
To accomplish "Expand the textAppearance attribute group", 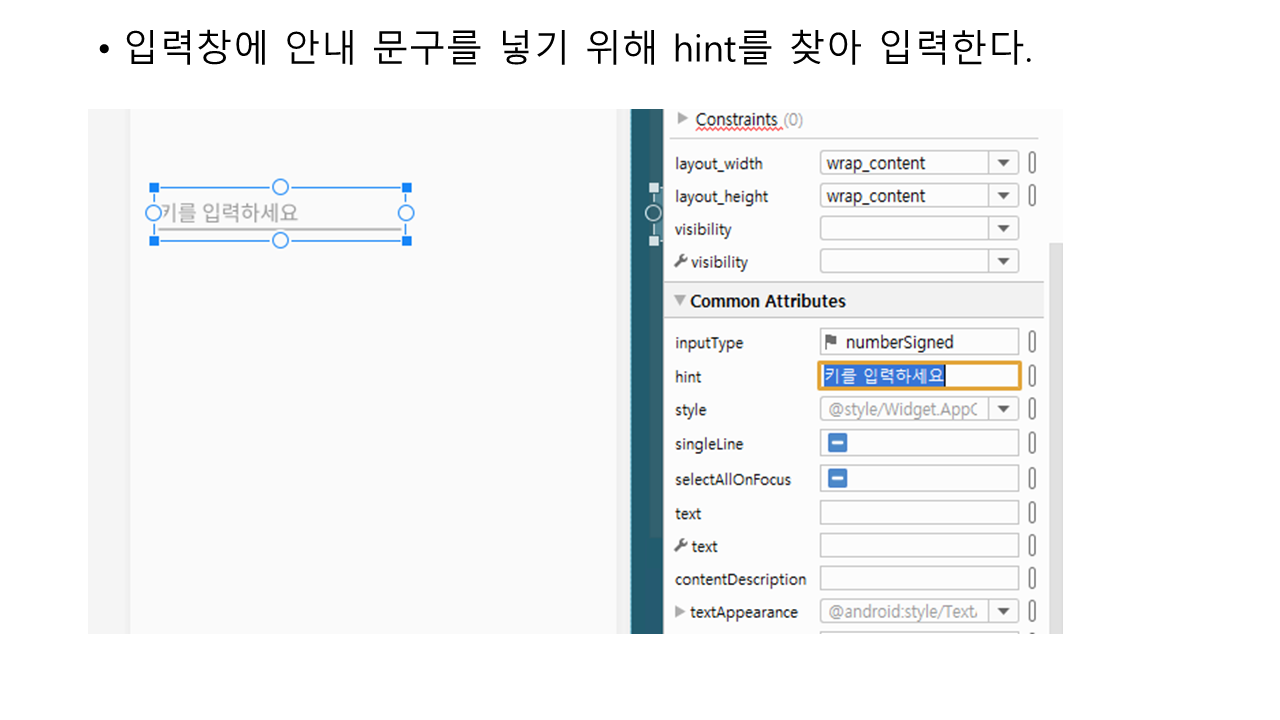I will [x=680, y=611].
